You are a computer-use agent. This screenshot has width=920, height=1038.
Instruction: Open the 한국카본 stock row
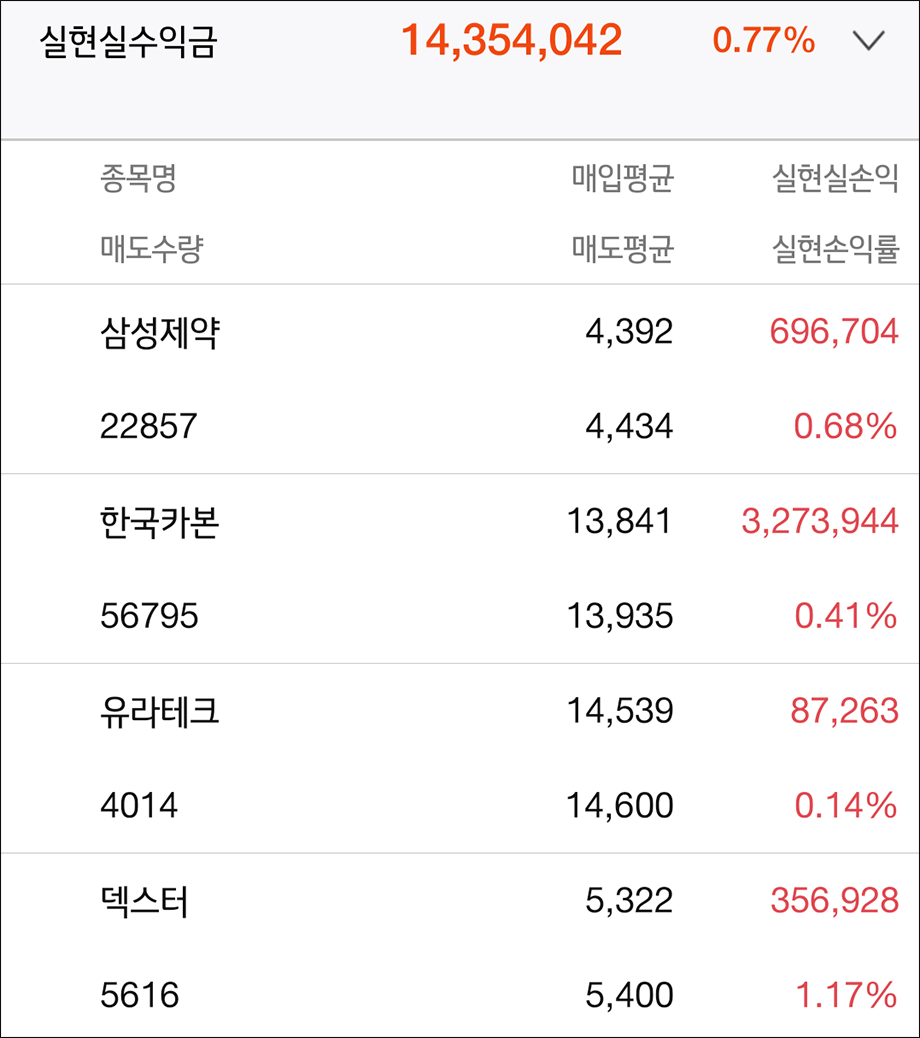[460, 569]
